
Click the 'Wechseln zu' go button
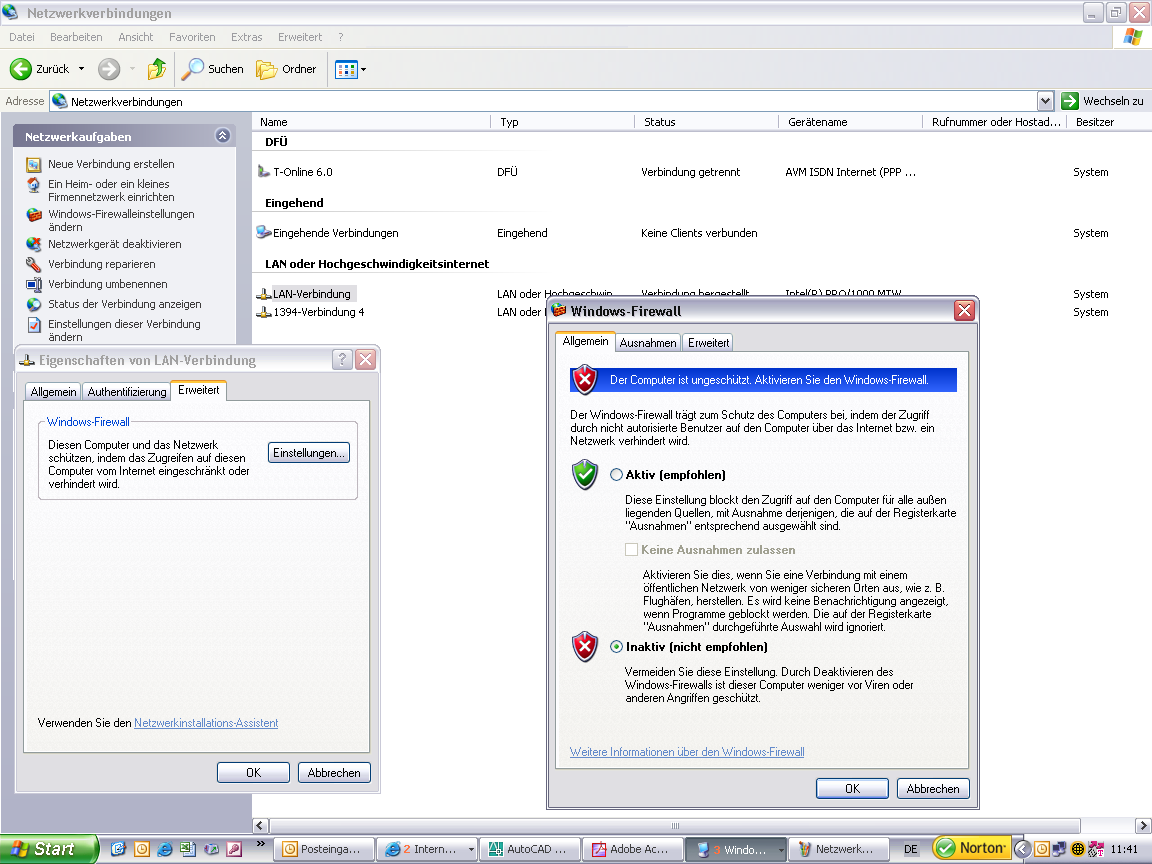1103,101
